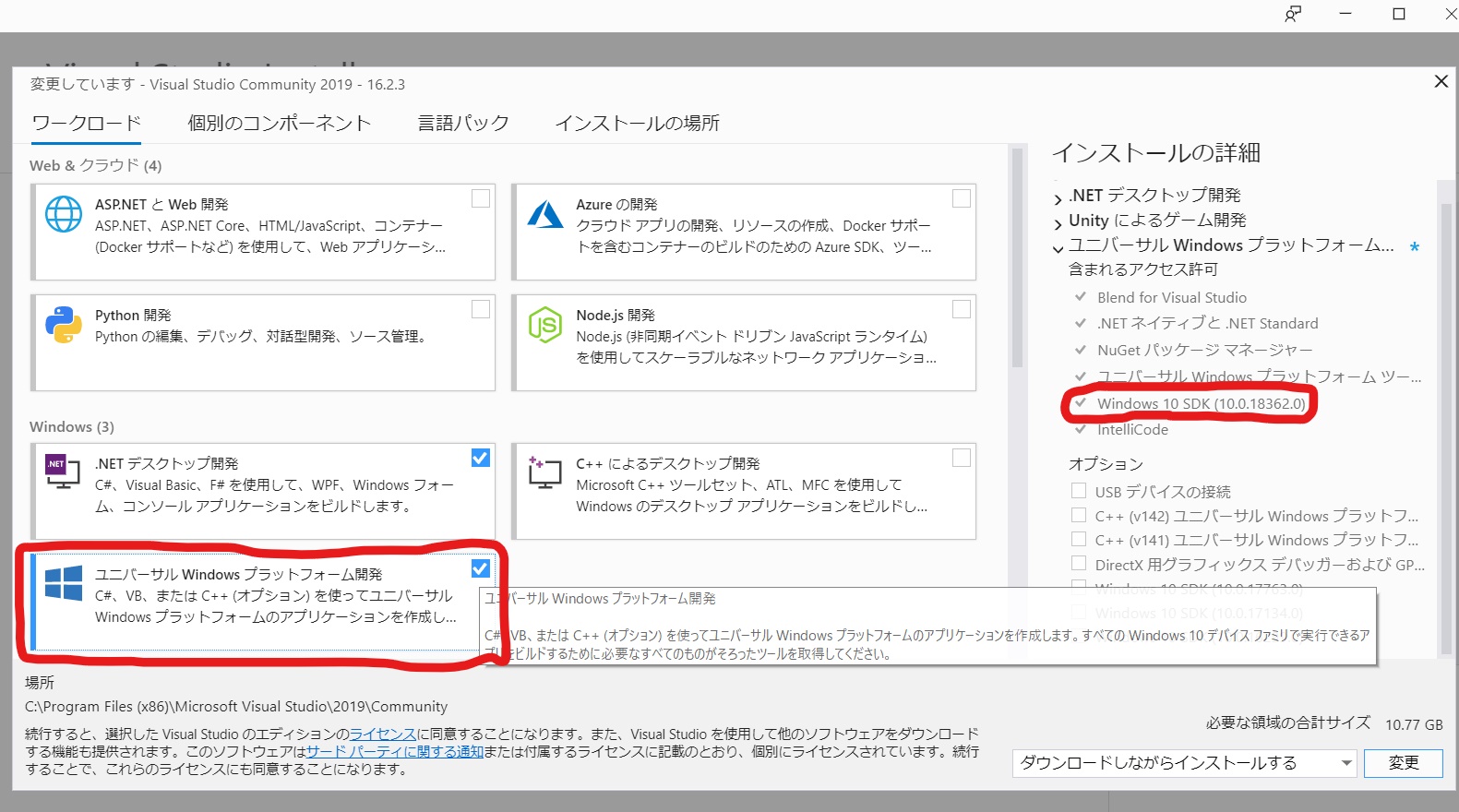The width and height of the screenshot is (1459, 812).
Task: Select Blend for Visual Studio entry
Action: coord(1171,297)
